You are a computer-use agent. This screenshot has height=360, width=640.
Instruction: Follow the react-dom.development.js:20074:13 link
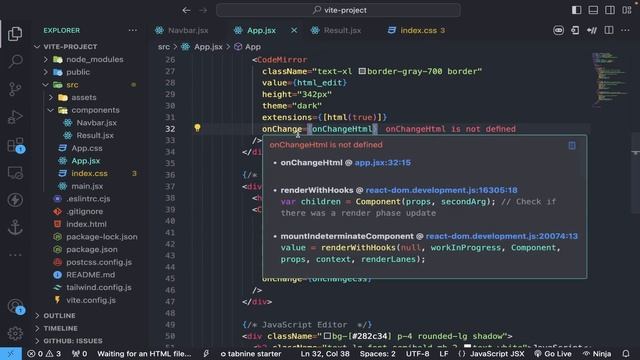pos(502,236)
